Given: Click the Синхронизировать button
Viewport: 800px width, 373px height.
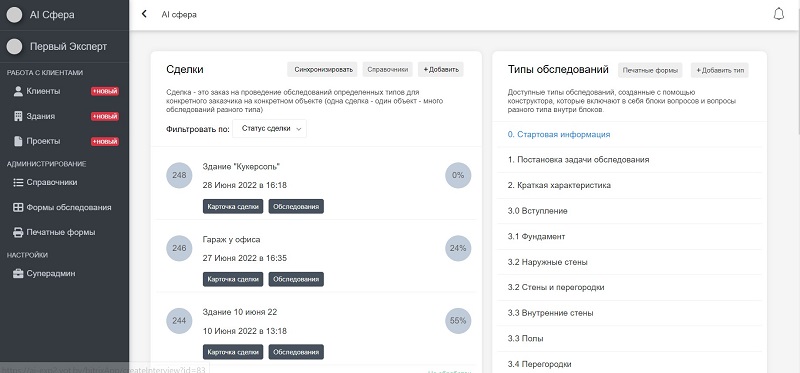Looking at the screenshot, I should 323,70.
